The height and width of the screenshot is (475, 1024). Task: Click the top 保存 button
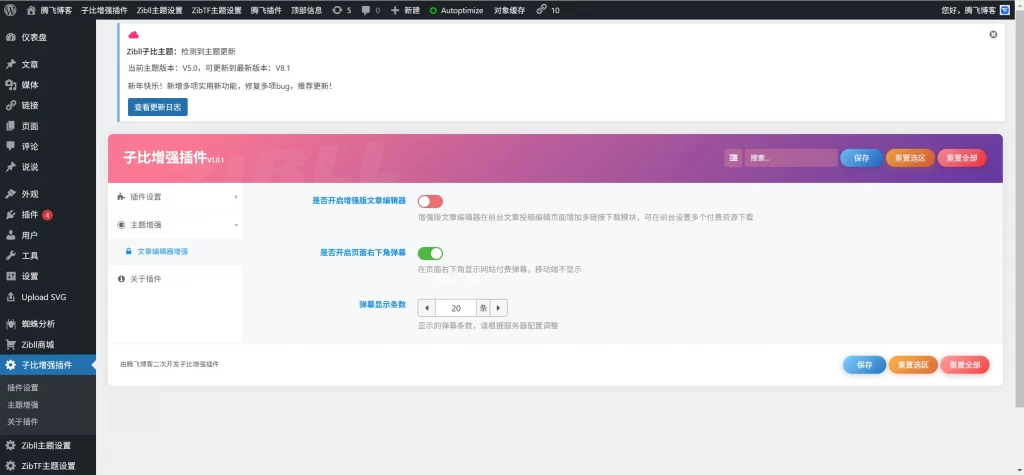861,158
